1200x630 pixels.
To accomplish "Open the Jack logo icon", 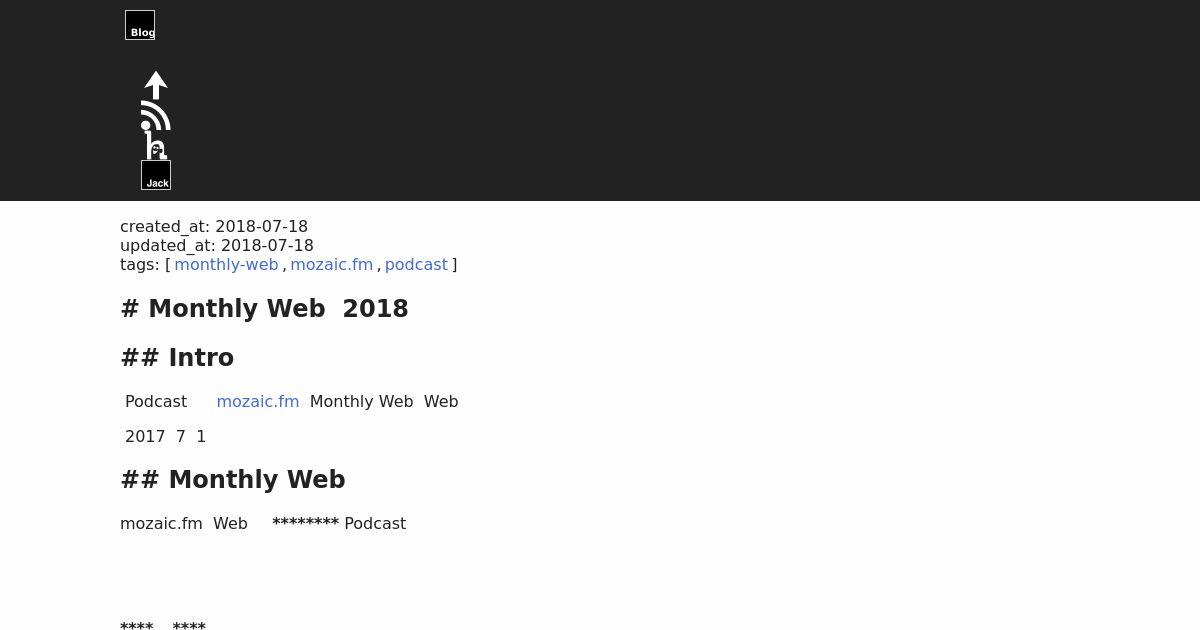I will [156, 175].
